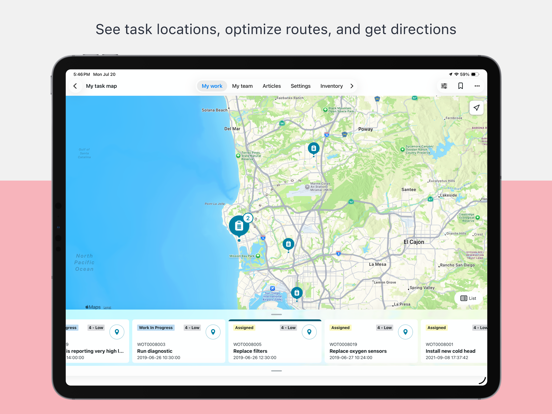Click the WOT0008019 work order number

(344, 344)
